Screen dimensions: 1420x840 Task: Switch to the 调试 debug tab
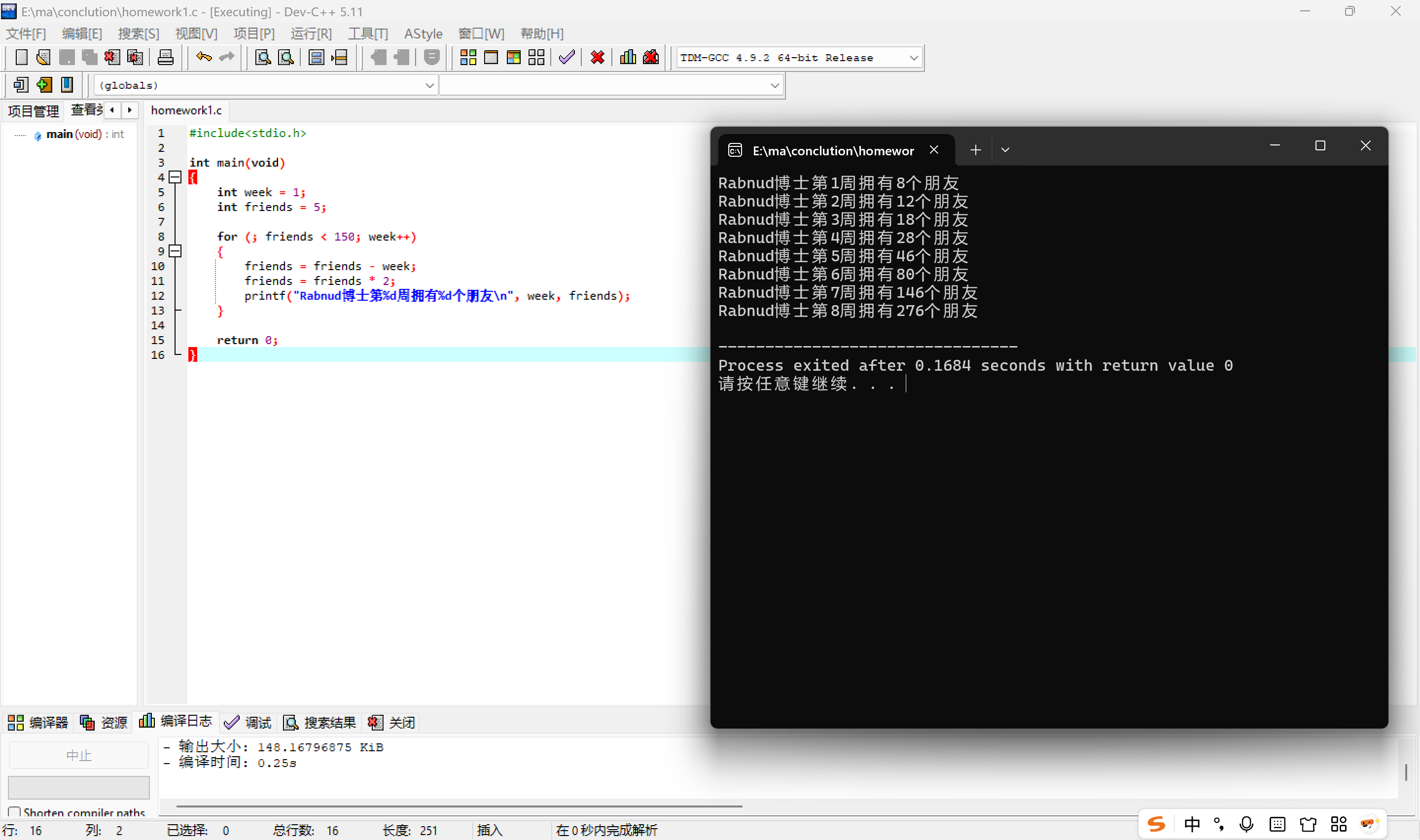coord(248,722)
